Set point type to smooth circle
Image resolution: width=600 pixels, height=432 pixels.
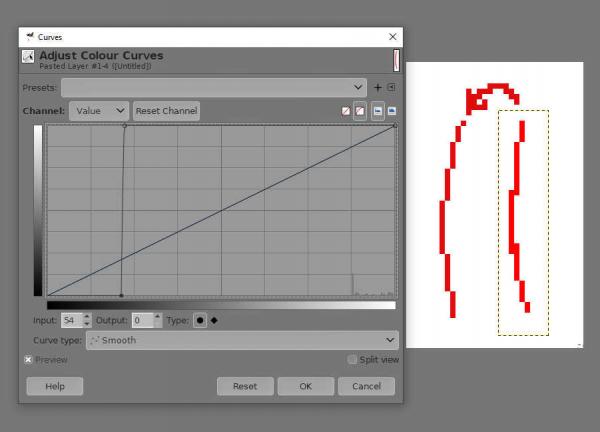click(x=200, y=320)
